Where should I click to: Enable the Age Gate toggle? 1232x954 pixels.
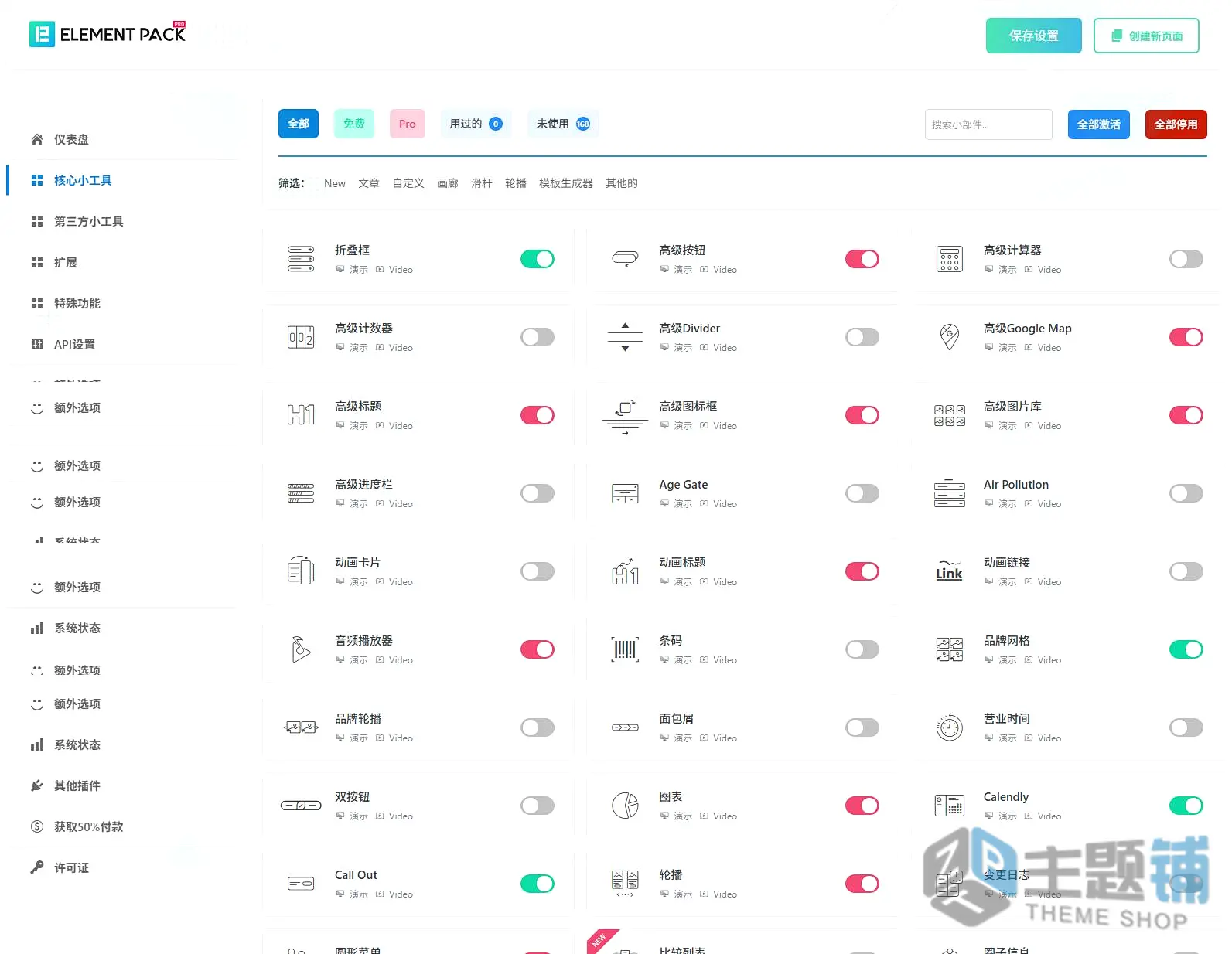tap(862, 493)
